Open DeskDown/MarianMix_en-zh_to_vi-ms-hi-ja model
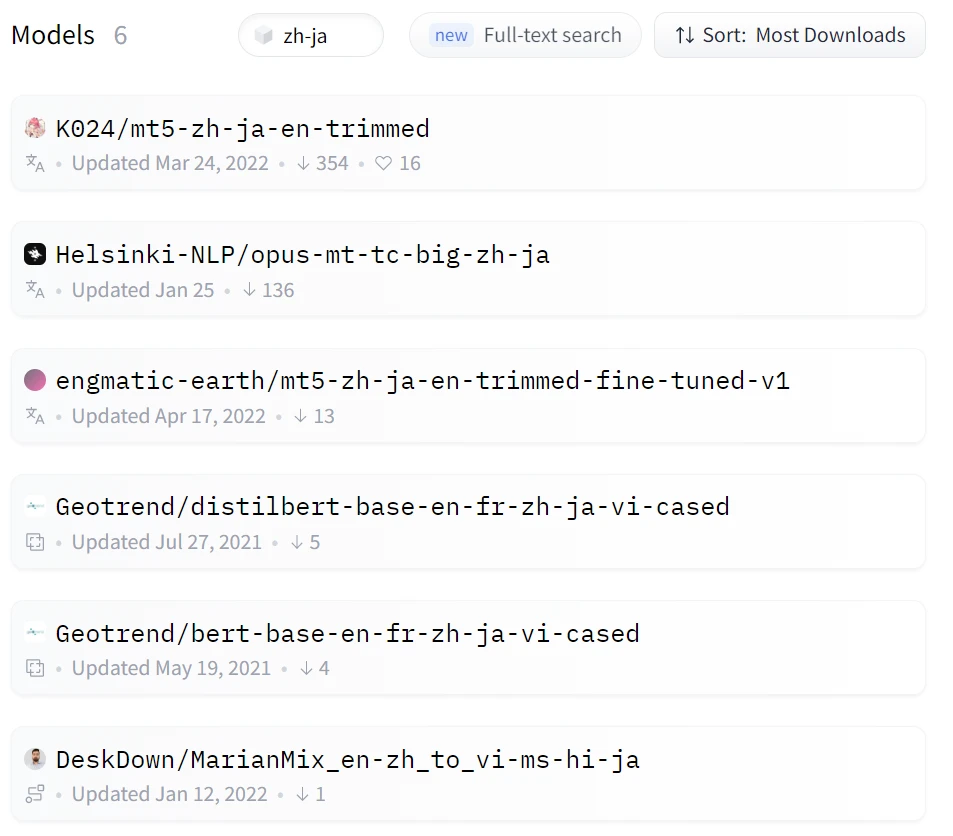Image resolution: width=953 pixels, height=836 pixels. pyautogui.click(x=348, y=758)
